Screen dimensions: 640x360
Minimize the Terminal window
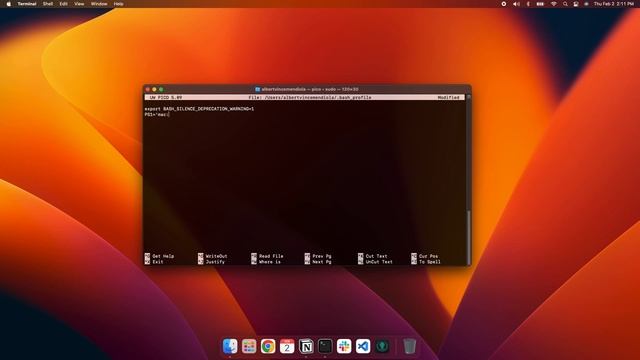pos(154,89)
